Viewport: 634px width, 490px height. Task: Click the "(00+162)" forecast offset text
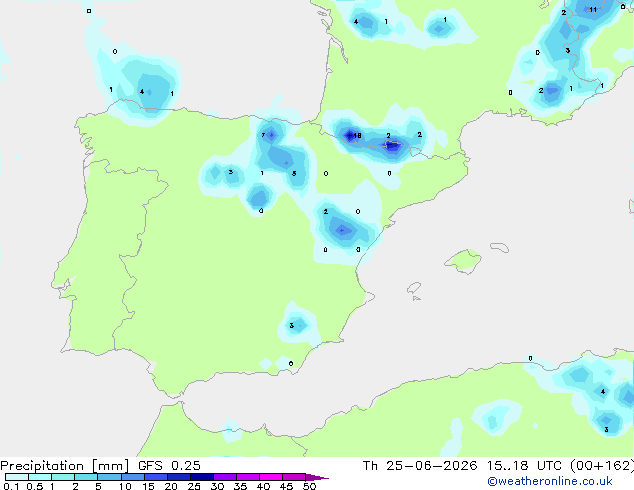coord(602,466)
